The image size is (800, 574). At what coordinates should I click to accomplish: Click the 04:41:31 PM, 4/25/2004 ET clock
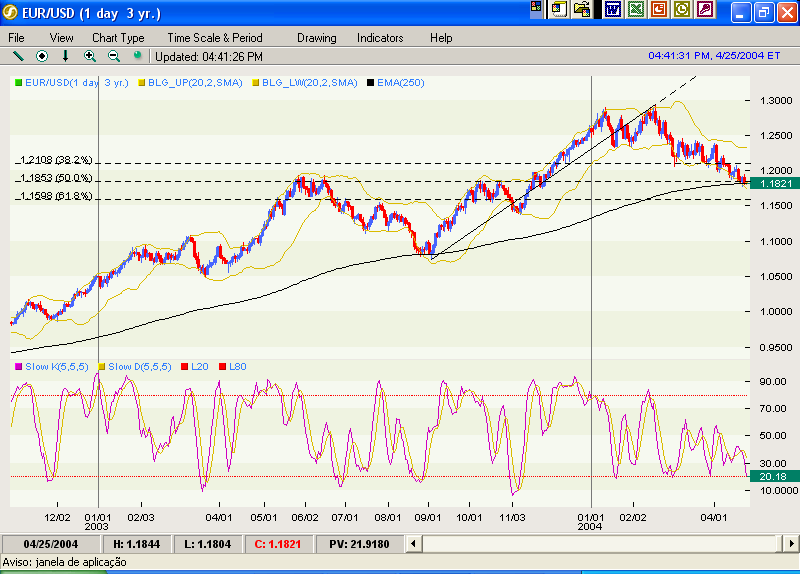714,55
